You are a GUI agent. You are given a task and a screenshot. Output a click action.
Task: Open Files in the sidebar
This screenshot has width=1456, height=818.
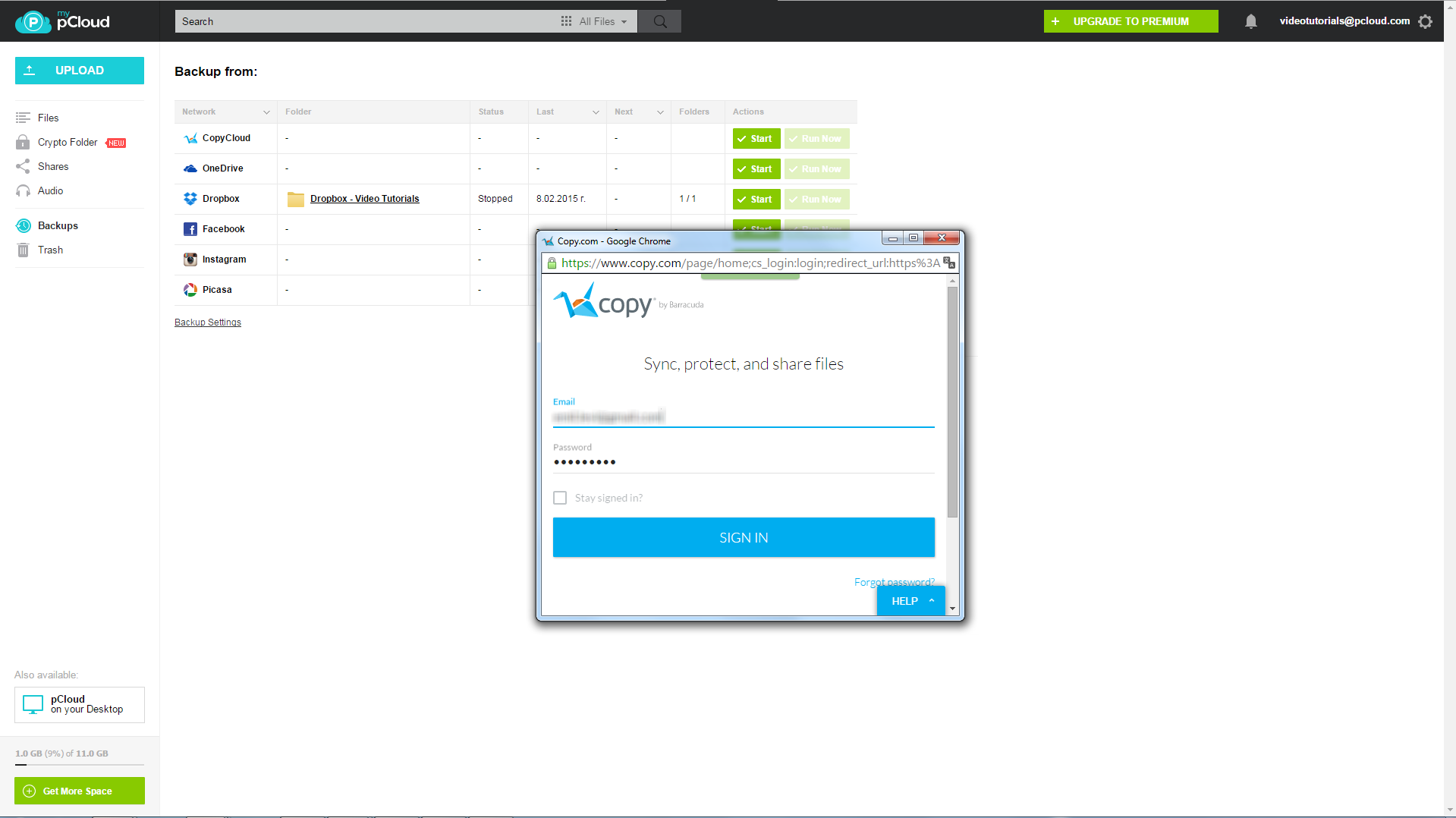48,118
